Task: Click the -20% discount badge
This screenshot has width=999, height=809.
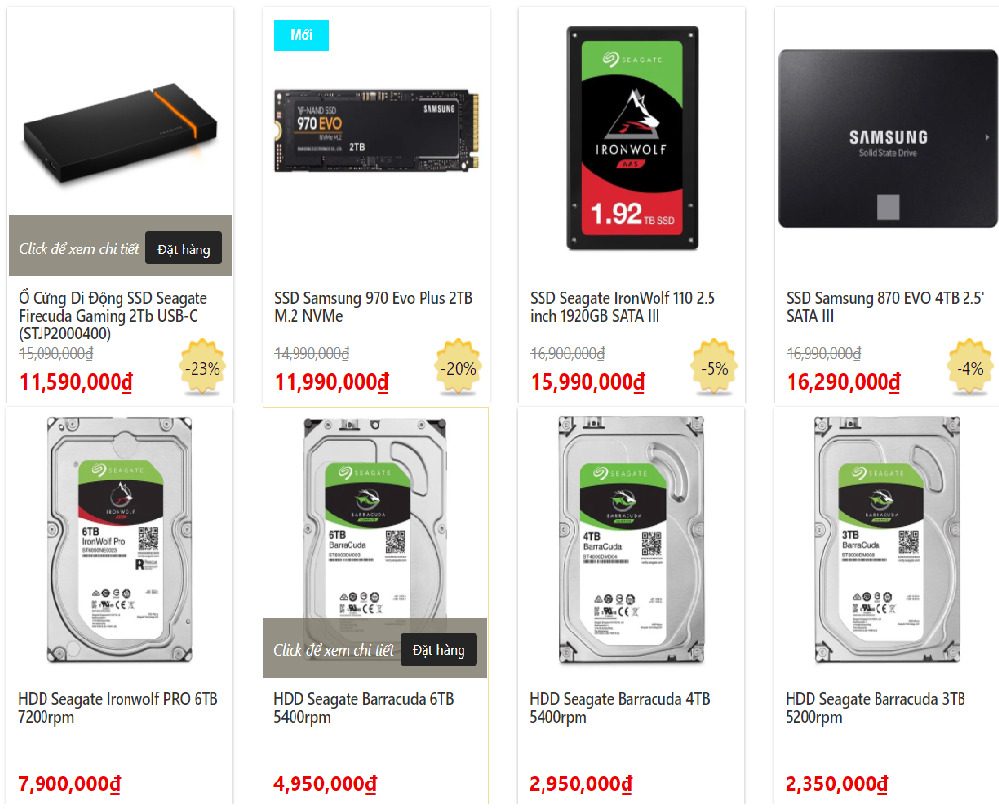Action: (458, 368)
